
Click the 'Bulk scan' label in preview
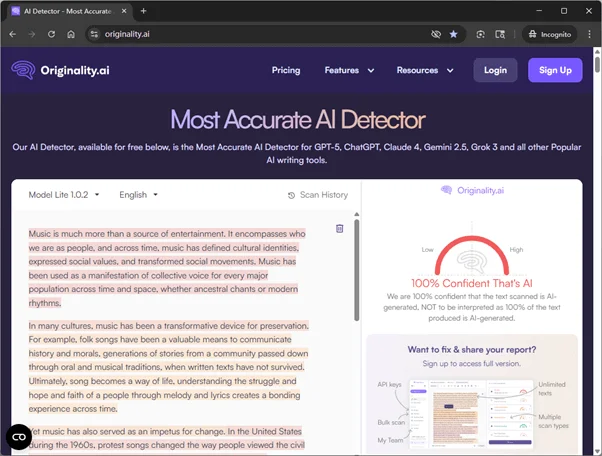click(x=391, y=422)
